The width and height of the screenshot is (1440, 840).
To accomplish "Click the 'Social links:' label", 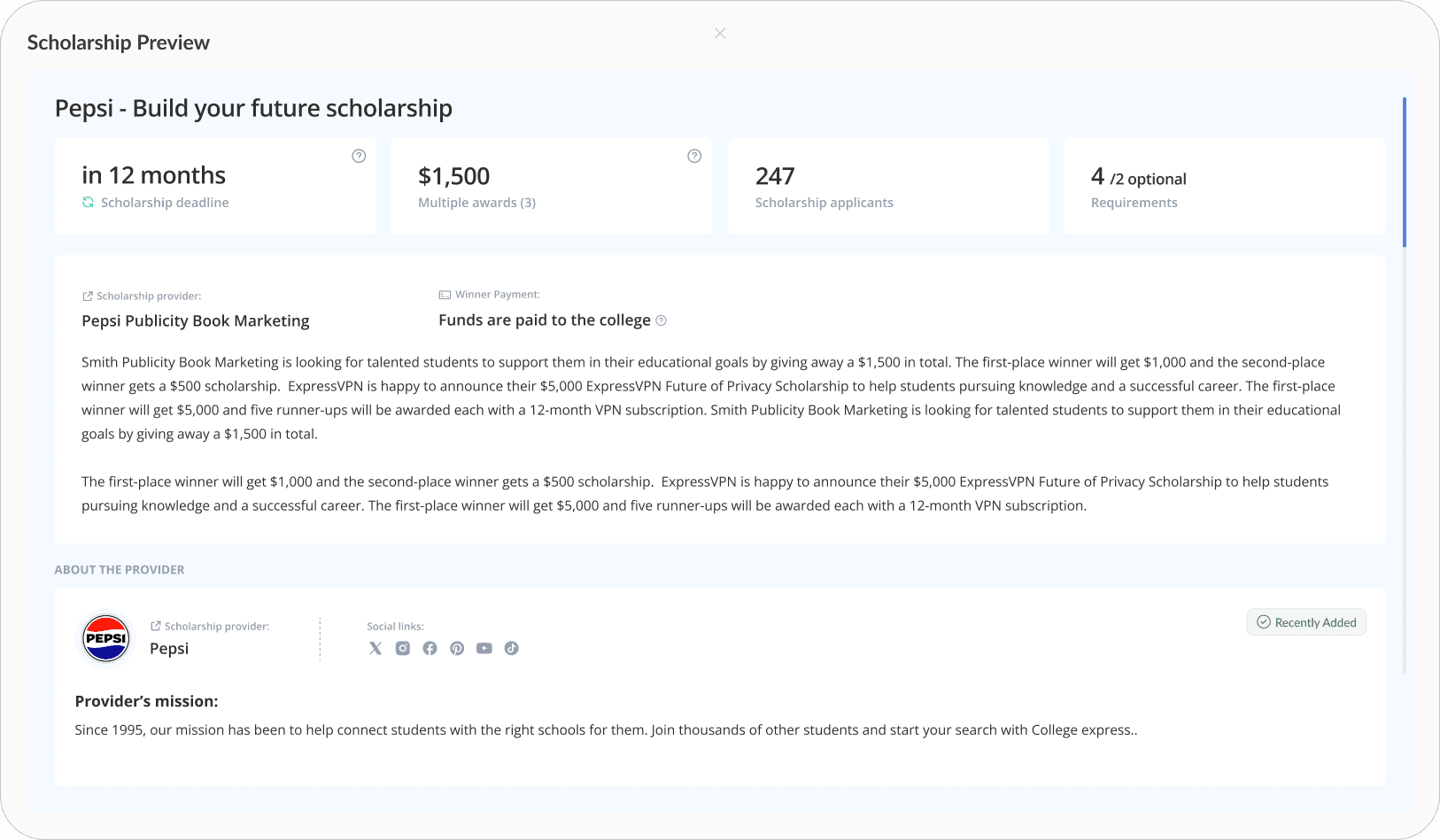I will (396, 627).
